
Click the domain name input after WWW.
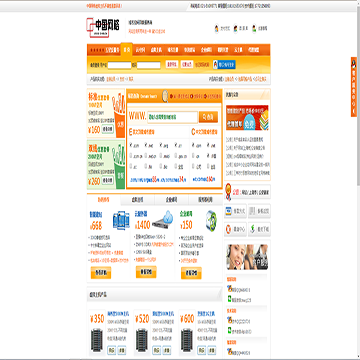[x=172, y=117]
